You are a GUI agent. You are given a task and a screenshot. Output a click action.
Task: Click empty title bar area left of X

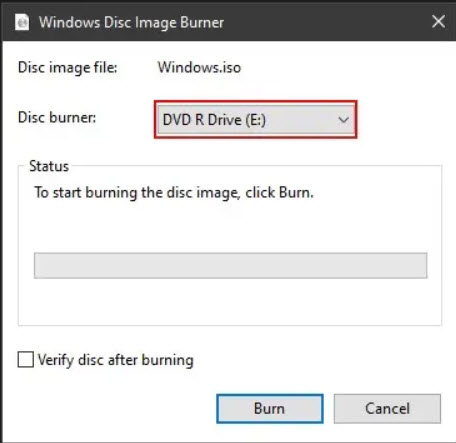pyautogui.click(x=325, y=23)
